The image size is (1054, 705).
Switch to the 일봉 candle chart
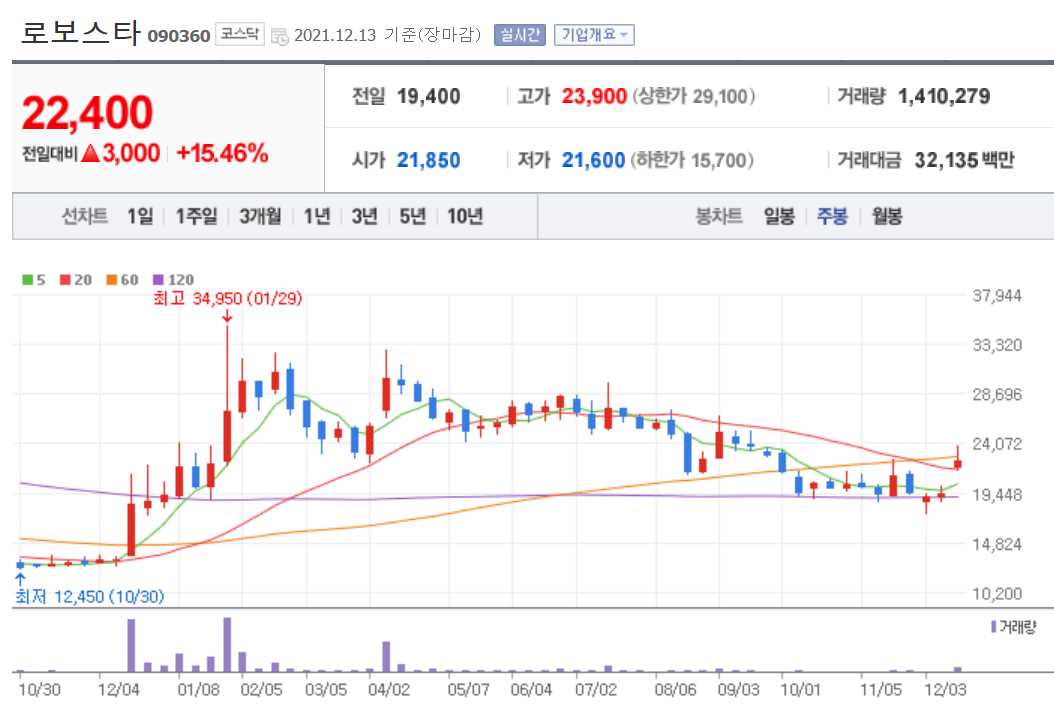click(779, 216)
